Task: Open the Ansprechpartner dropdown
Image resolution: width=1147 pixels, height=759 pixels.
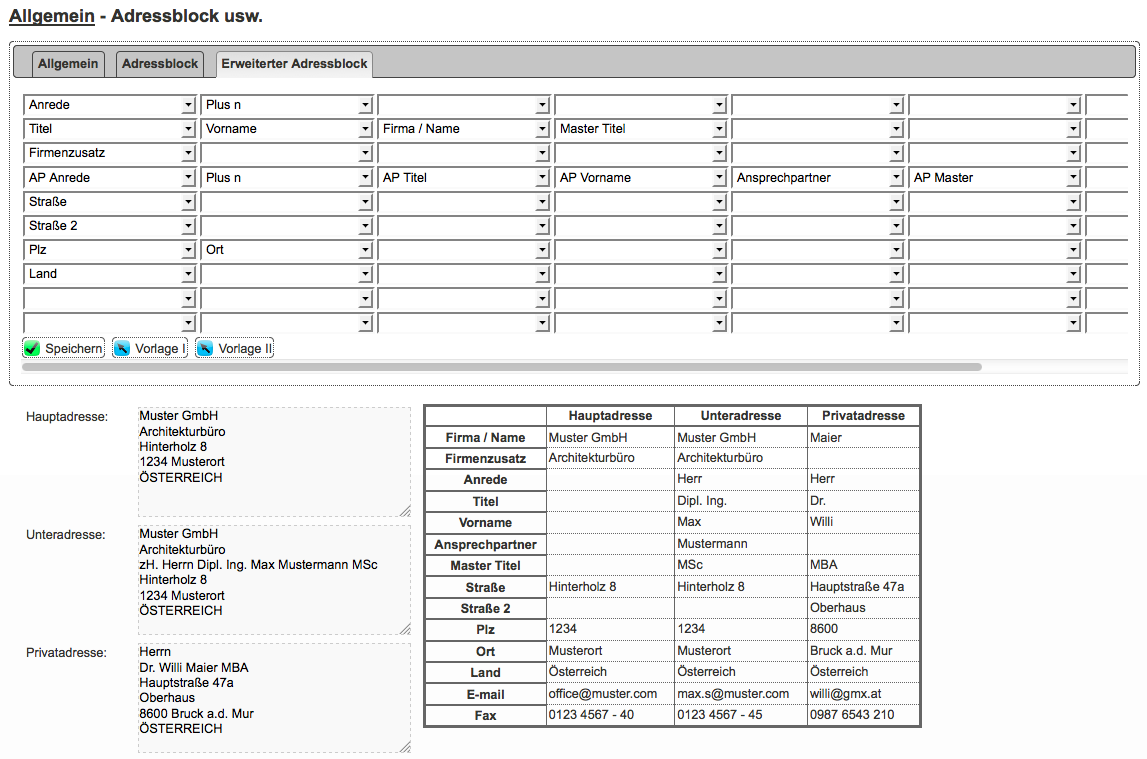Action: coord(818,178)
